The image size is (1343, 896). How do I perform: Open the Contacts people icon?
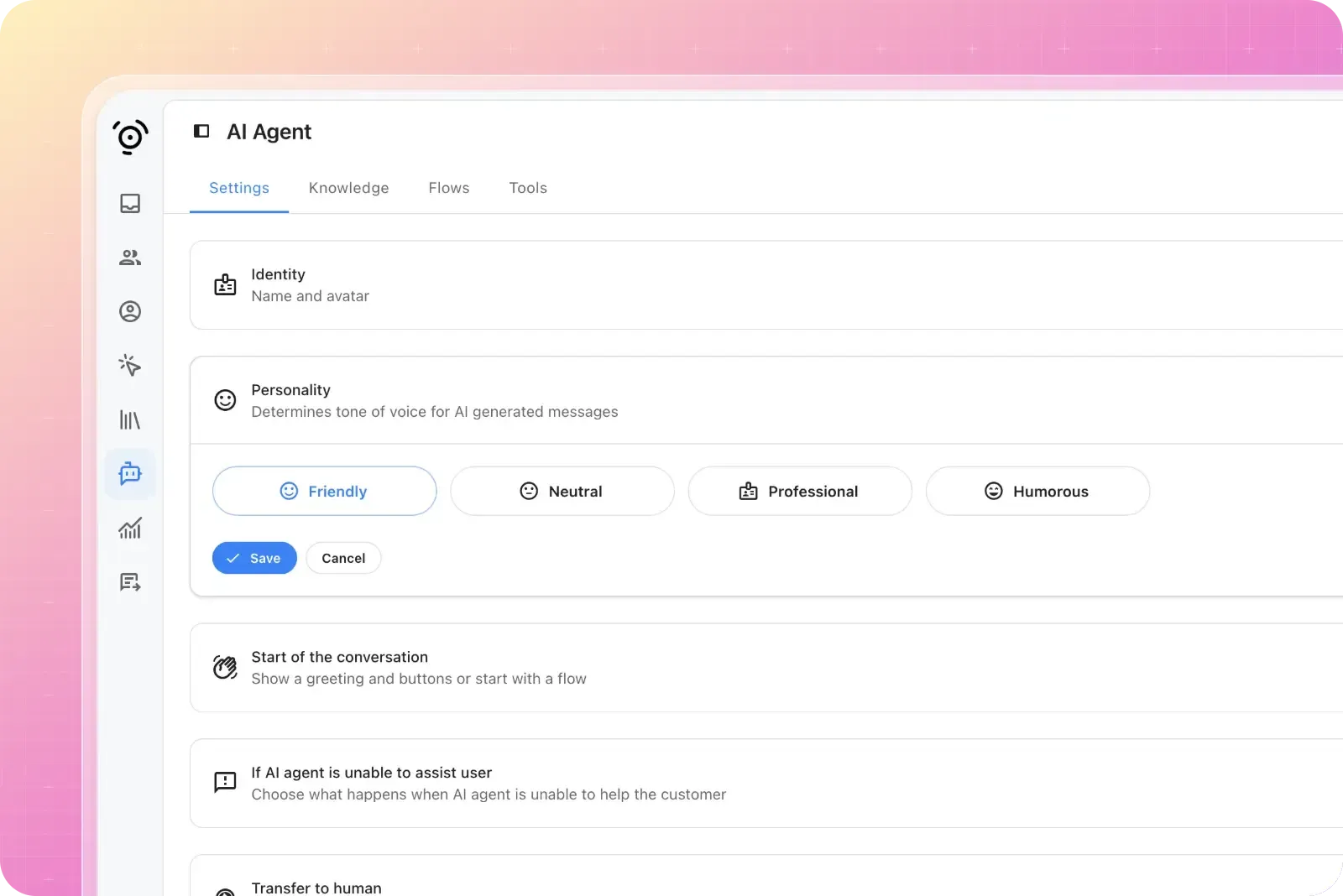[130, 258]
